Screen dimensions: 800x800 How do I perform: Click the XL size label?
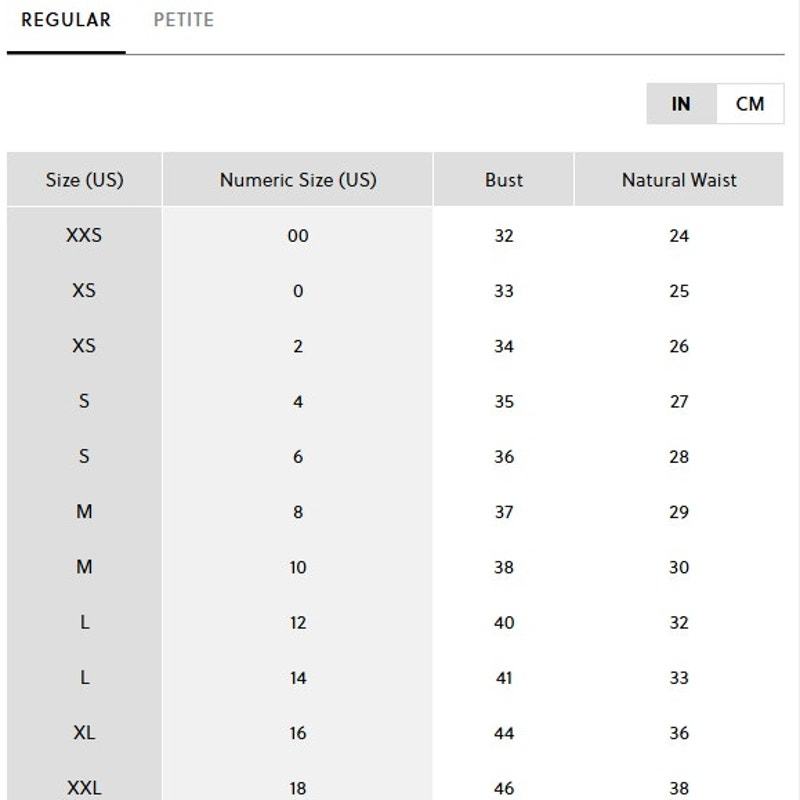pyautogui.click(x=84, y=733)
